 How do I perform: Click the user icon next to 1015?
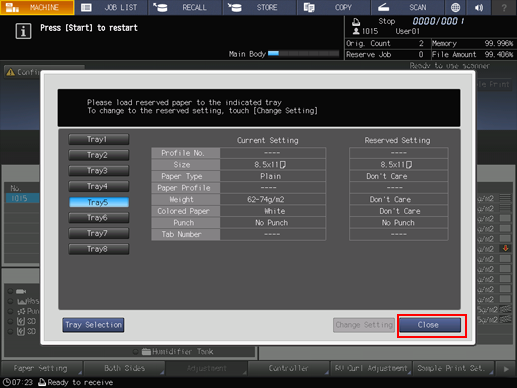pyautogui.click(x=356, y=31)
